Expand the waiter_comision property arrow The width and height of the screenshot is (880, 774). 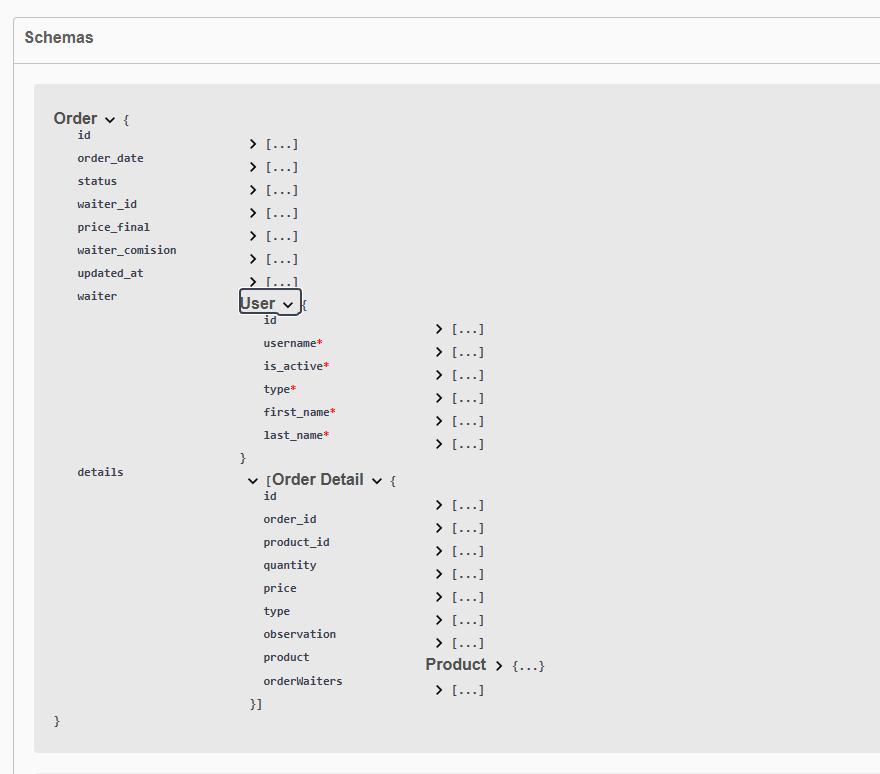pyautogui.click(x=253, y=259)
